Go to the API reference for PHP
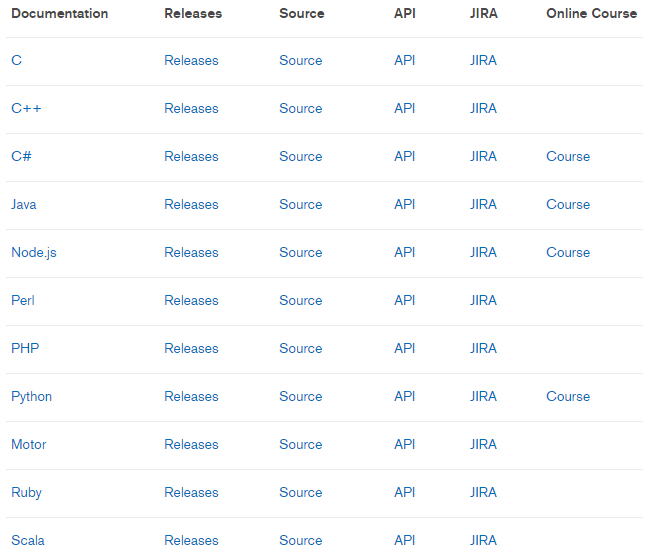652x558 pixels. point(405,348)
